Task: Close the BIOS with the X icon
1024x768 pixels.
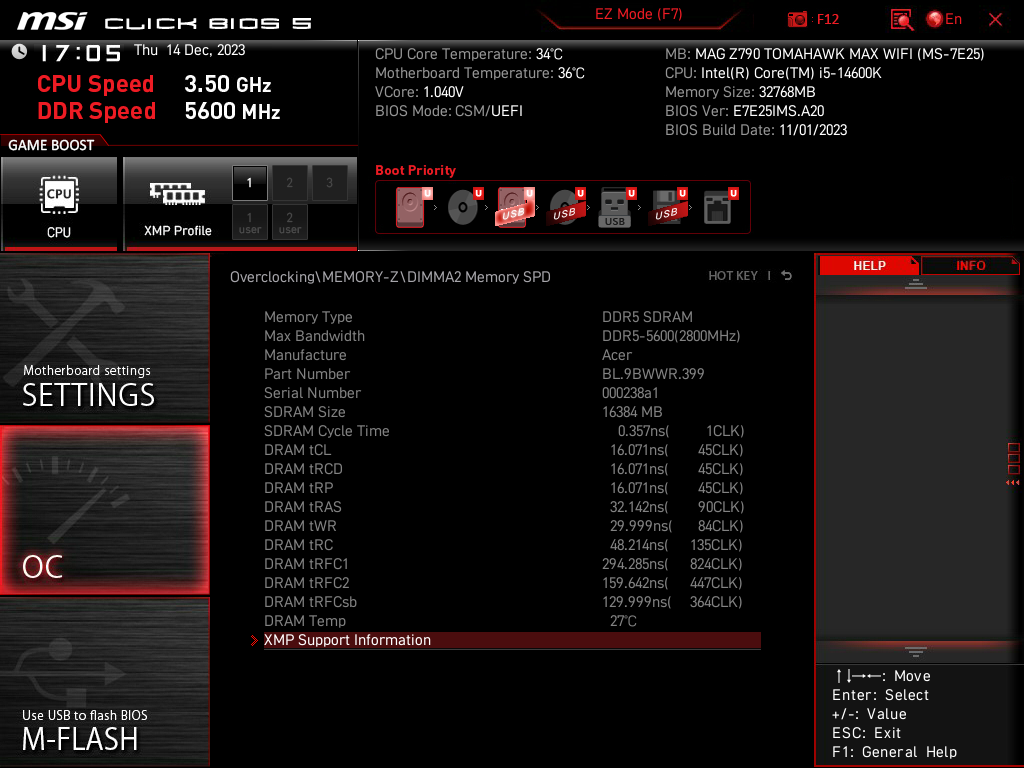Action: (x=995, y=20)
